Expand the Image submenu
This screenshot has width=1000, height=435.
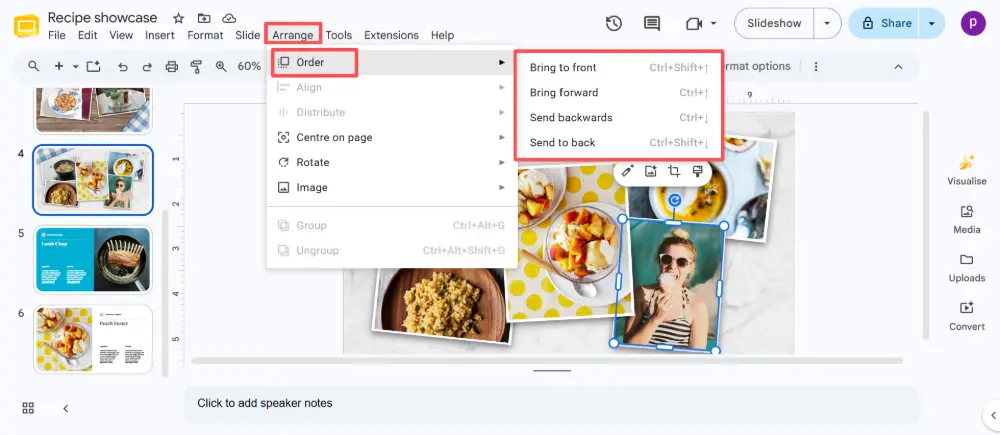tap(392, 188)
